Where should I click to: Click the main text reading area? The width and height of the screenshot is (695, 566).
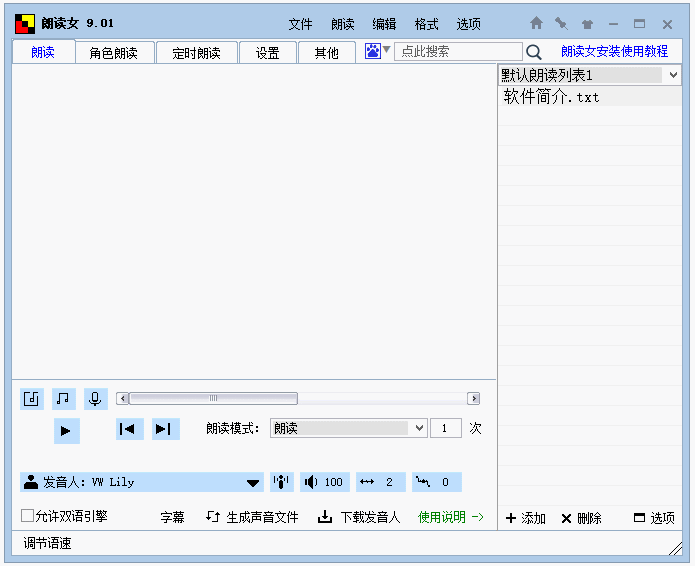254,222
